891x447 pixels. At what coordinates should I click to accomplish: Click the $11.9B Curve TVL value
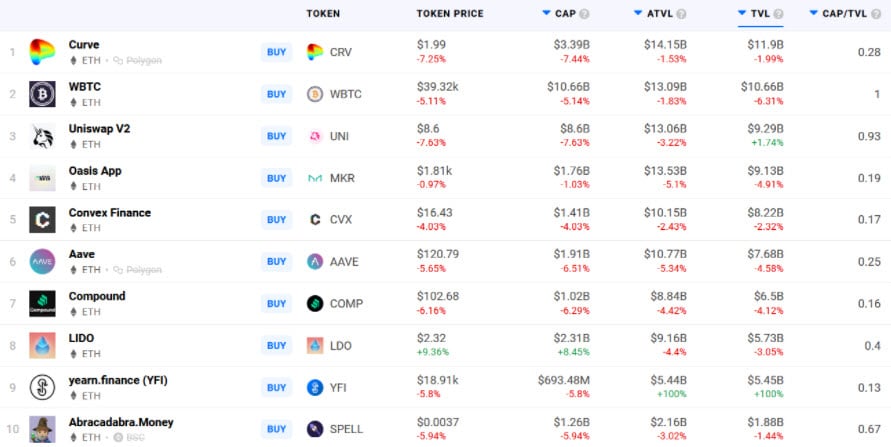coord(765,45)
